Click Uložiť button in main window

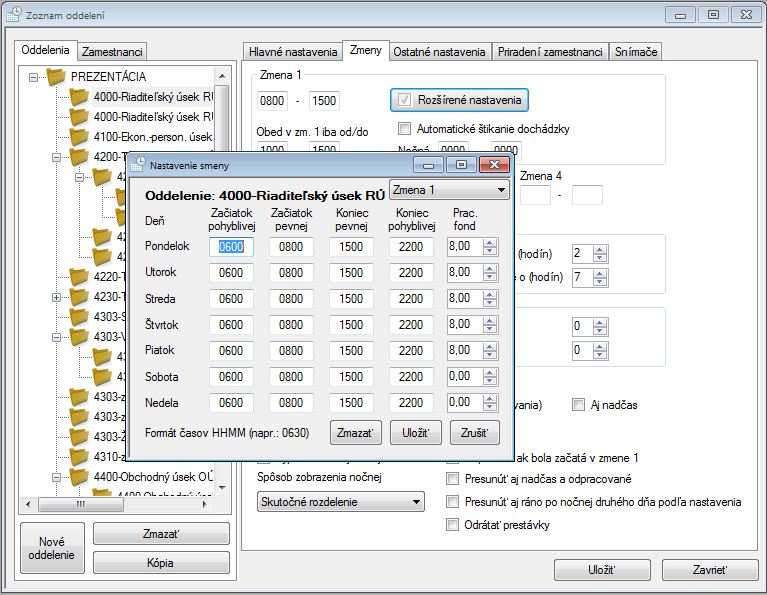[602, 570]
